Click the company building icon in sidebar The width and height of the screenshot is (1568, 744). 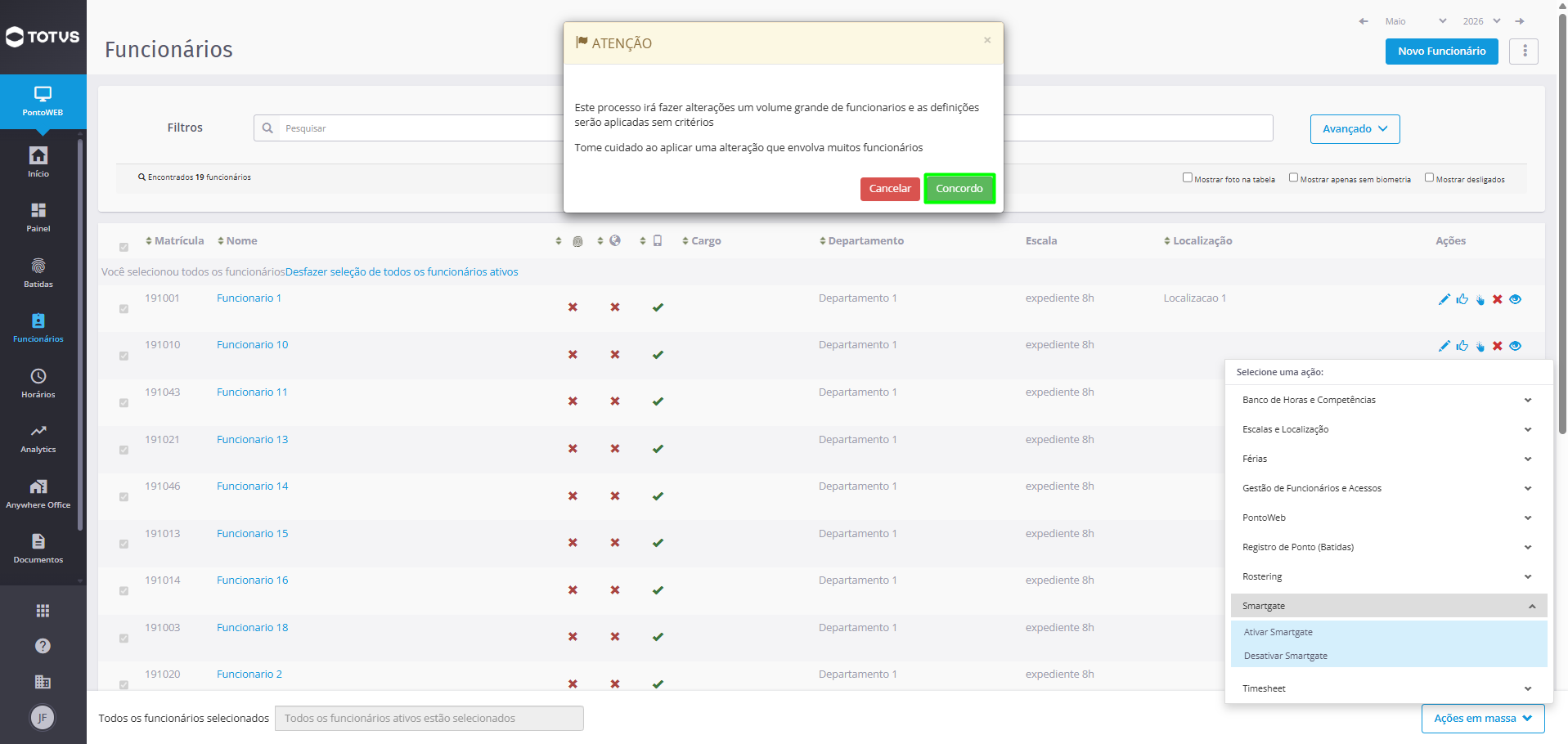(x=43, y=682)
